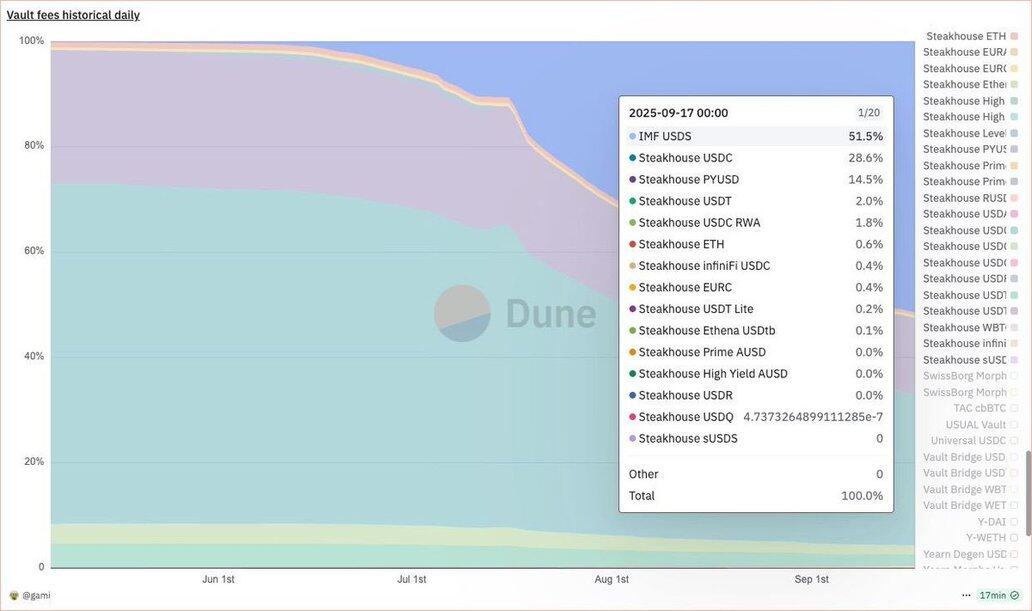1032x611 pixels.
Task: Select the Steakhouse infiniFi USDC tooltip row
Action: [756, 265]
